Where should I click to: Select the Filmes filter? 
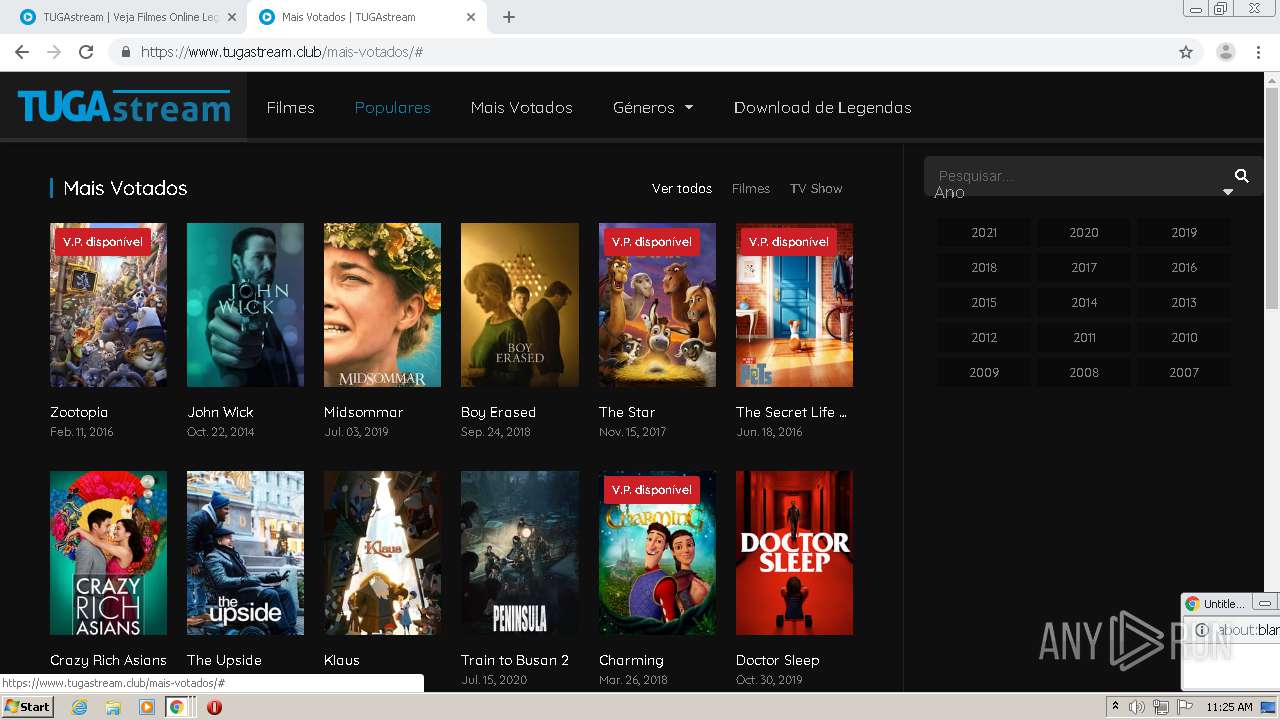click(751, 188)
